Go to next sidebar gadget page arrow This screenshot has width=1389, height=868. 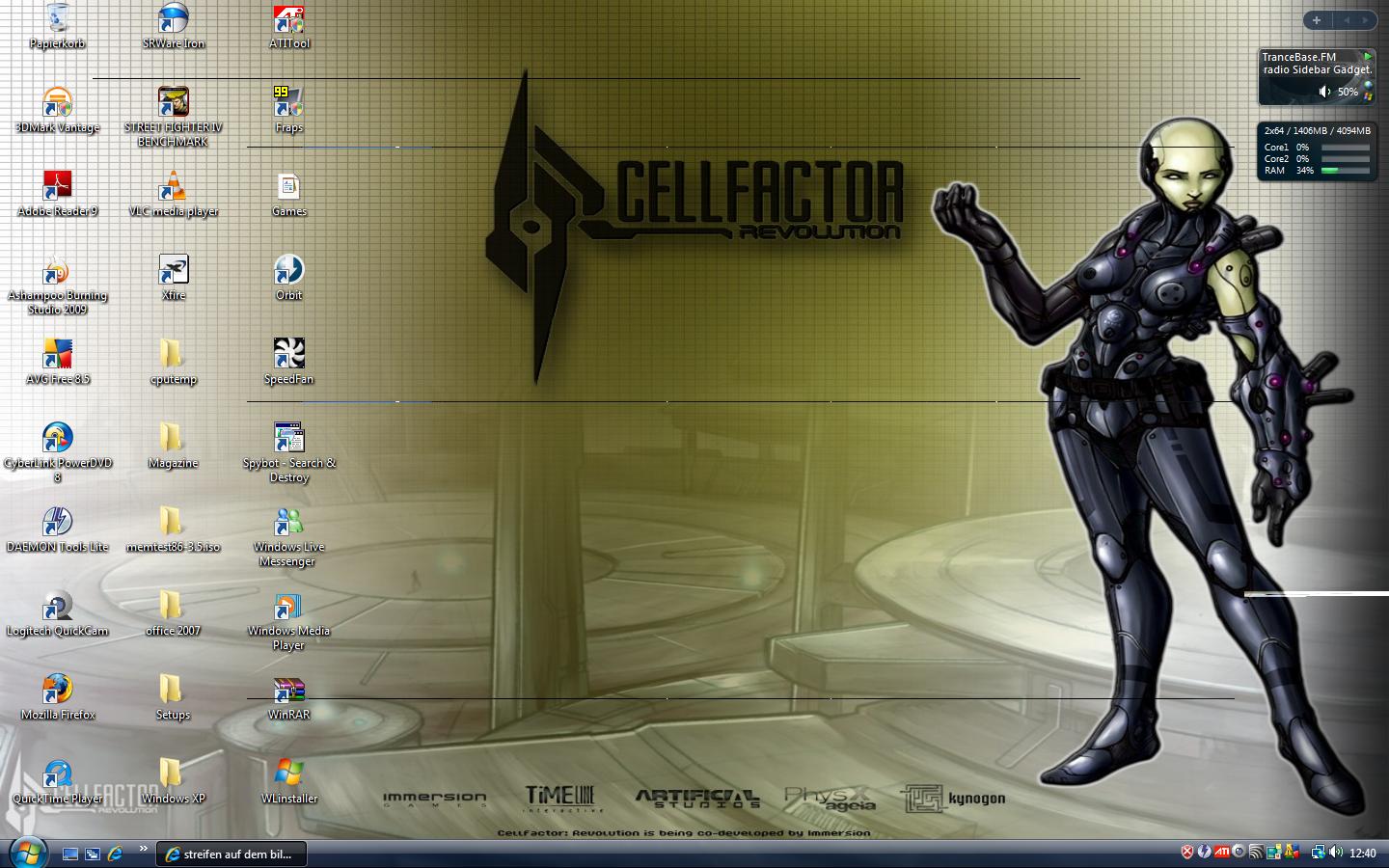[1365, 20]
